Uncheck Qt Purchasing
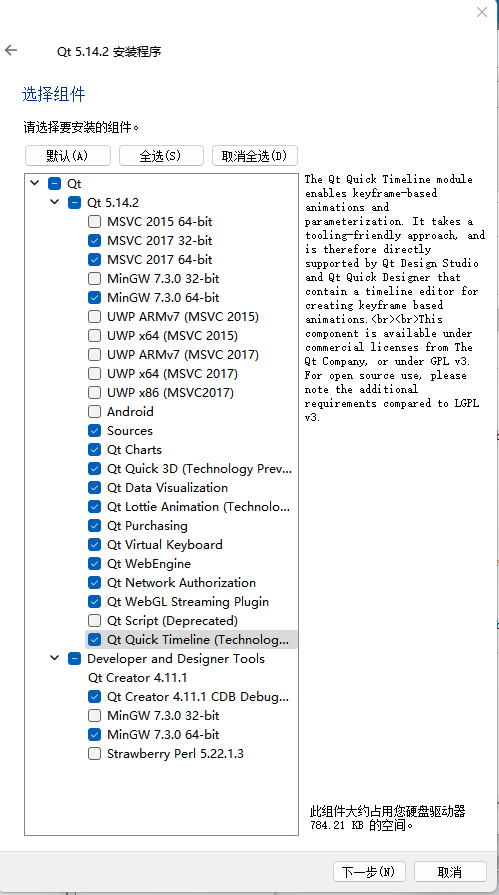The width and height of the screenshot is (499, 895). click(x=94, y=525)
